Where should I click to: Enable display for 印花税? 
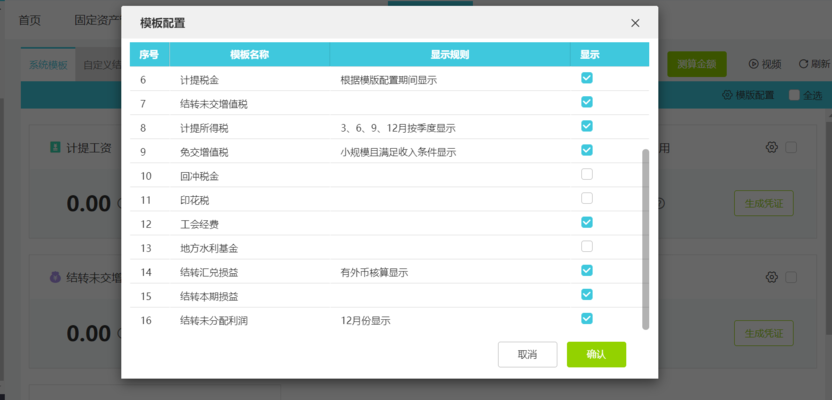[587, 198]
